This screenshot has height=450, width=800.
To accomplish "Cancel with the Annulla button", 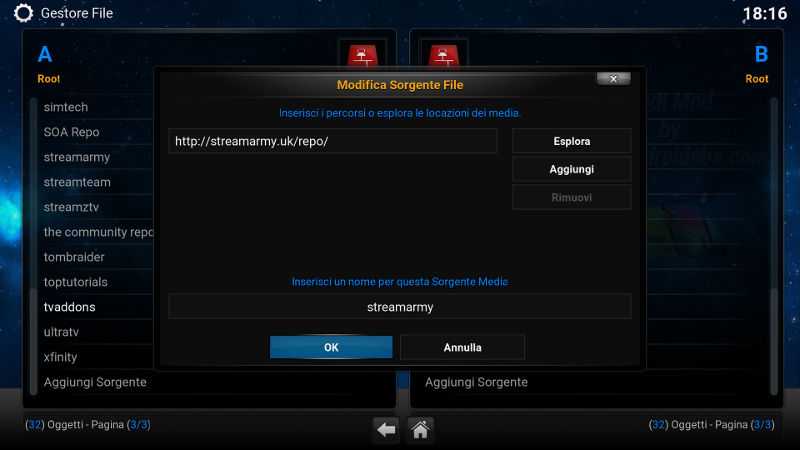I will tap(462, 347).
